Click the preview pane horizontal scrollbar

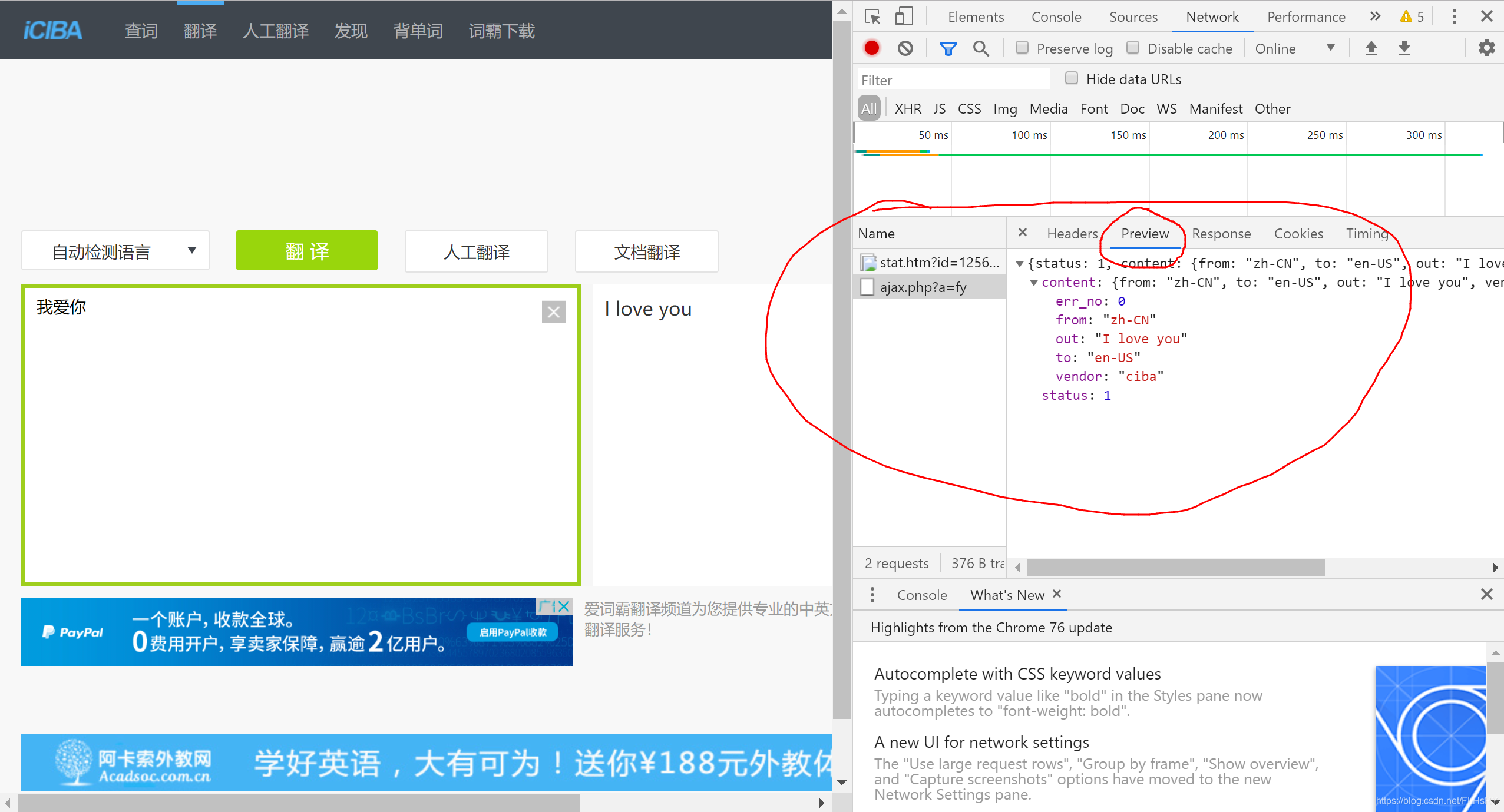1176,568
